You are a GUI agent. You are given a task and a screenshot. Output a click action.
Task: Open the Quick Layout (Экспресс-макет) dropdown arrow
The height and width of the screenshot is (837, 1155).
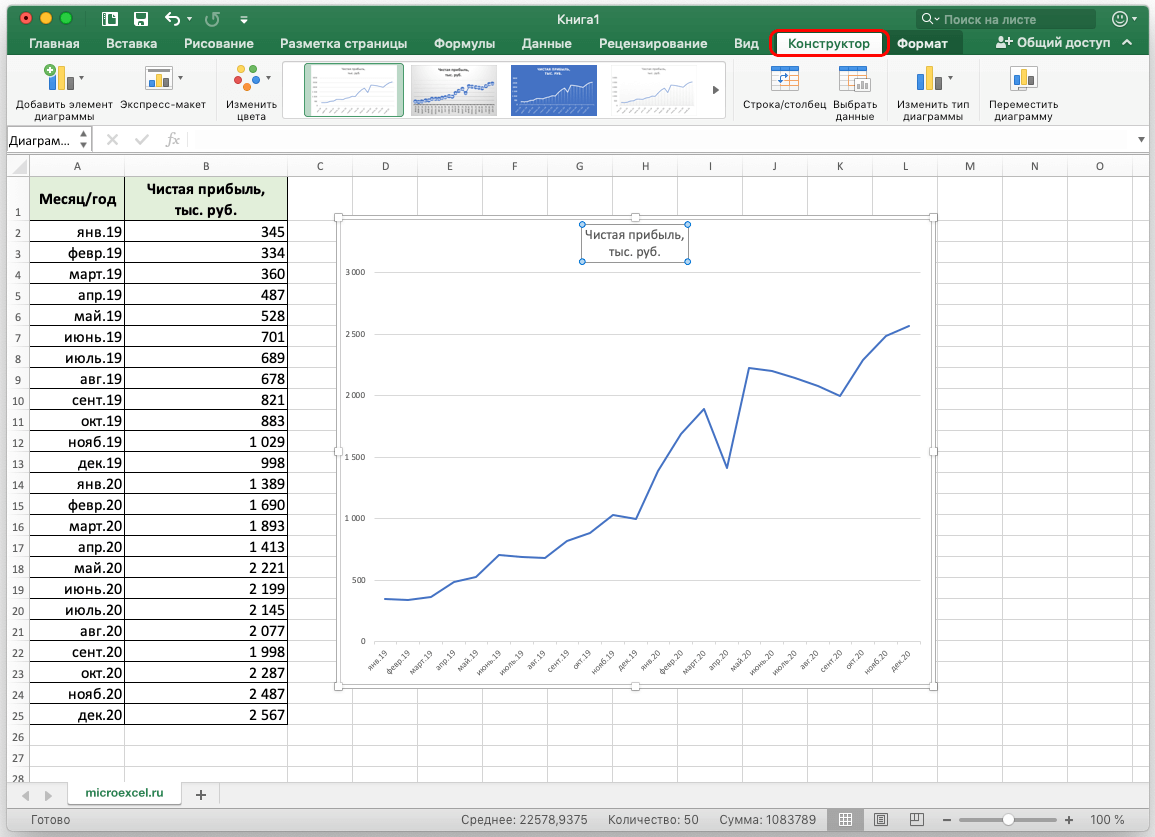tap(180, 78)
